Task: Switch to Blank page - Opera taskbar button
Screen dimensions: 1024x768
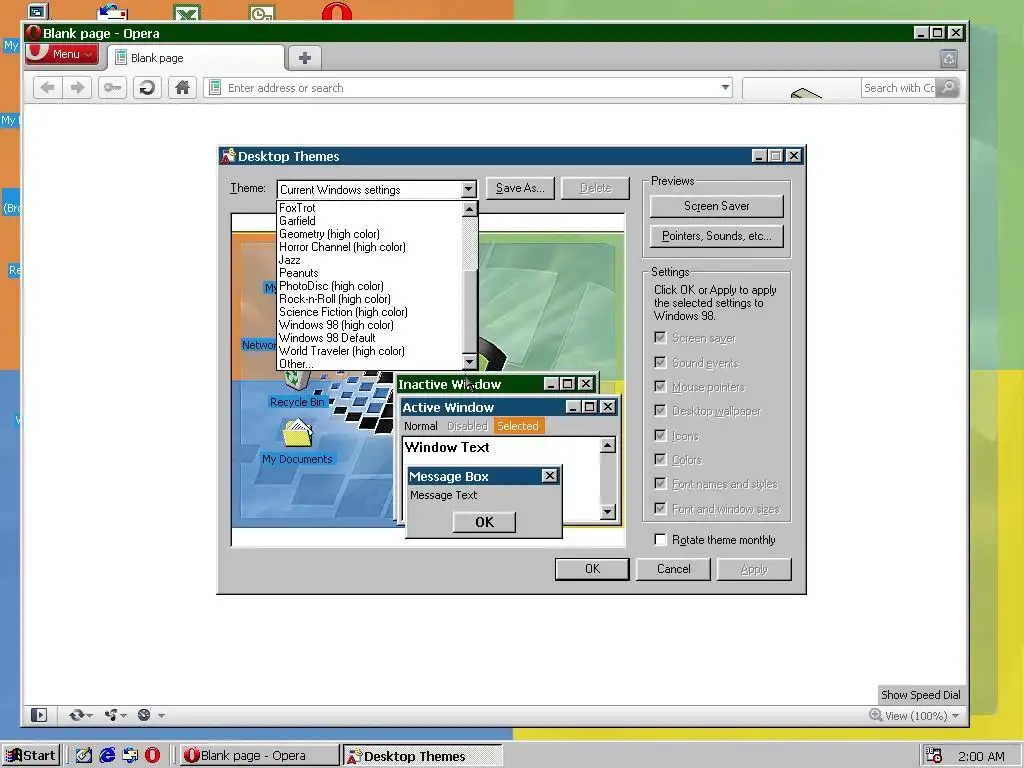Action: click(259, 756)
